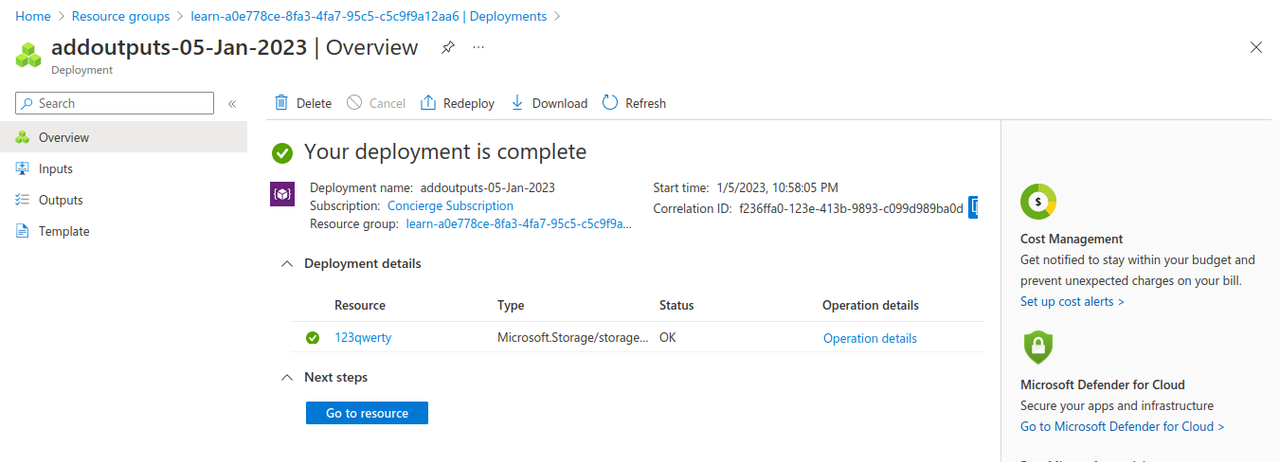Image resolution: width=1280 pixels, height=462 pixels.
Task: Open the learn-a0e778ce resource group link
Action: [519, 224]
